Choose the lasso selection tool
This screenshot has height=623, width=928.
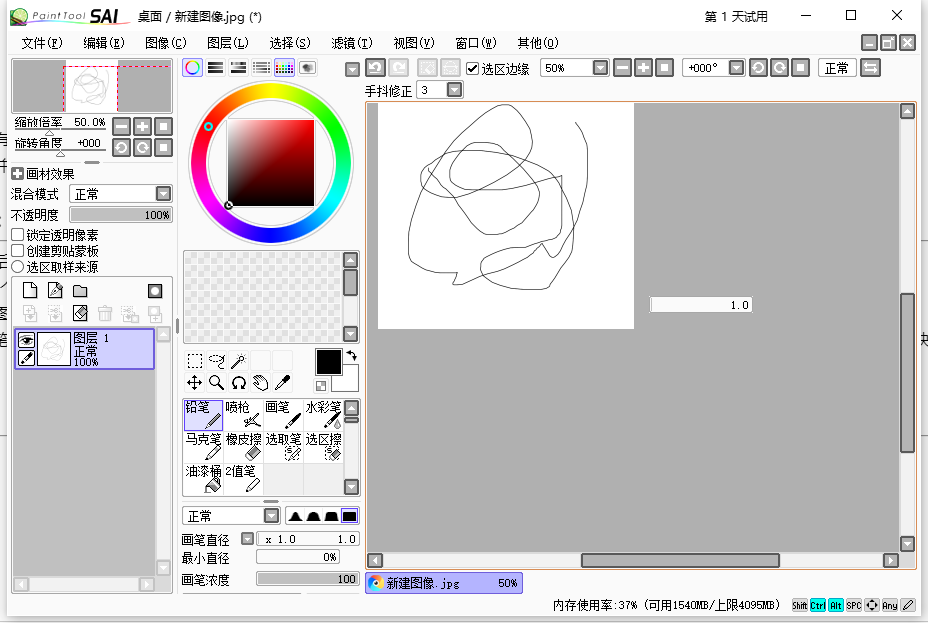(x=217, y=361)
